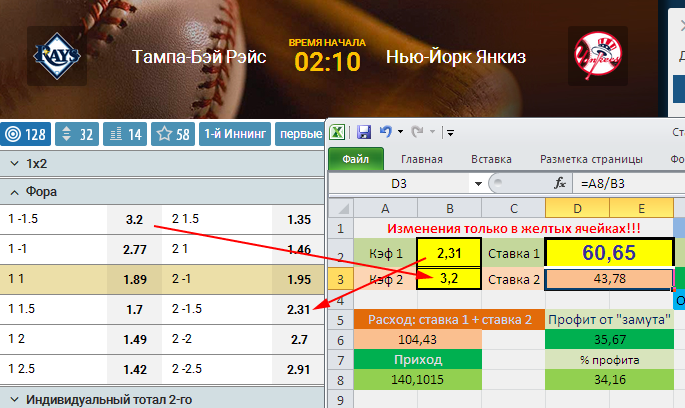Viewport: 685px width, 408px height.
Task: Open the Redo history dropdown arrow
Action: [x=432, y=131]
